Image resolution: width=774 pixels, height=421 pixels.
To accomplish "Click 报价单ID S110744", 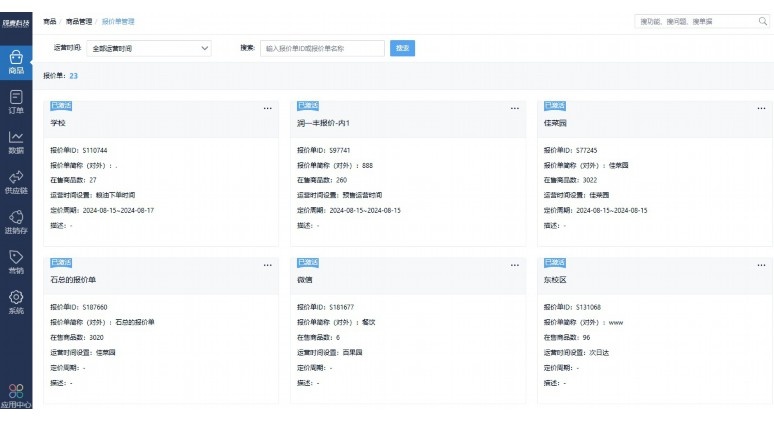I will click(x=78, y=150).
